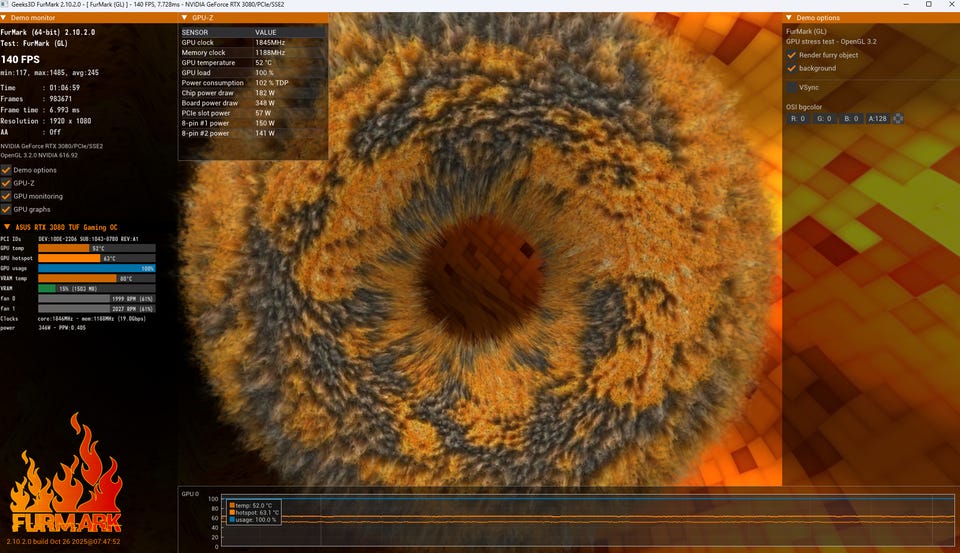This screenshot has height=553, width=960.
Task: Click the Clocks core/mem line
Action: pyautogui.click(x=73, y=318)
